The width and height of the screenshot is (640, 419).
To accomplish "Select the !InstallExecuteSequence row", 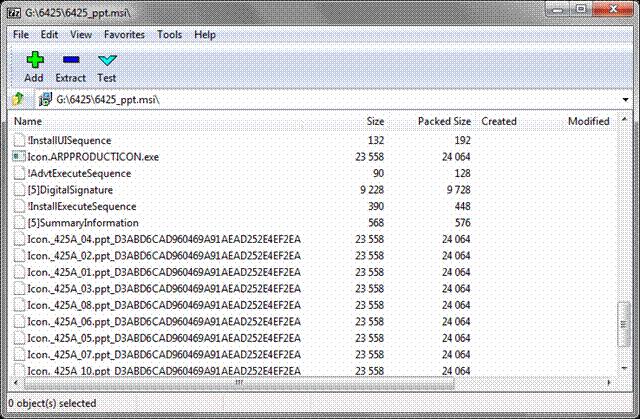I will (82, 206).
